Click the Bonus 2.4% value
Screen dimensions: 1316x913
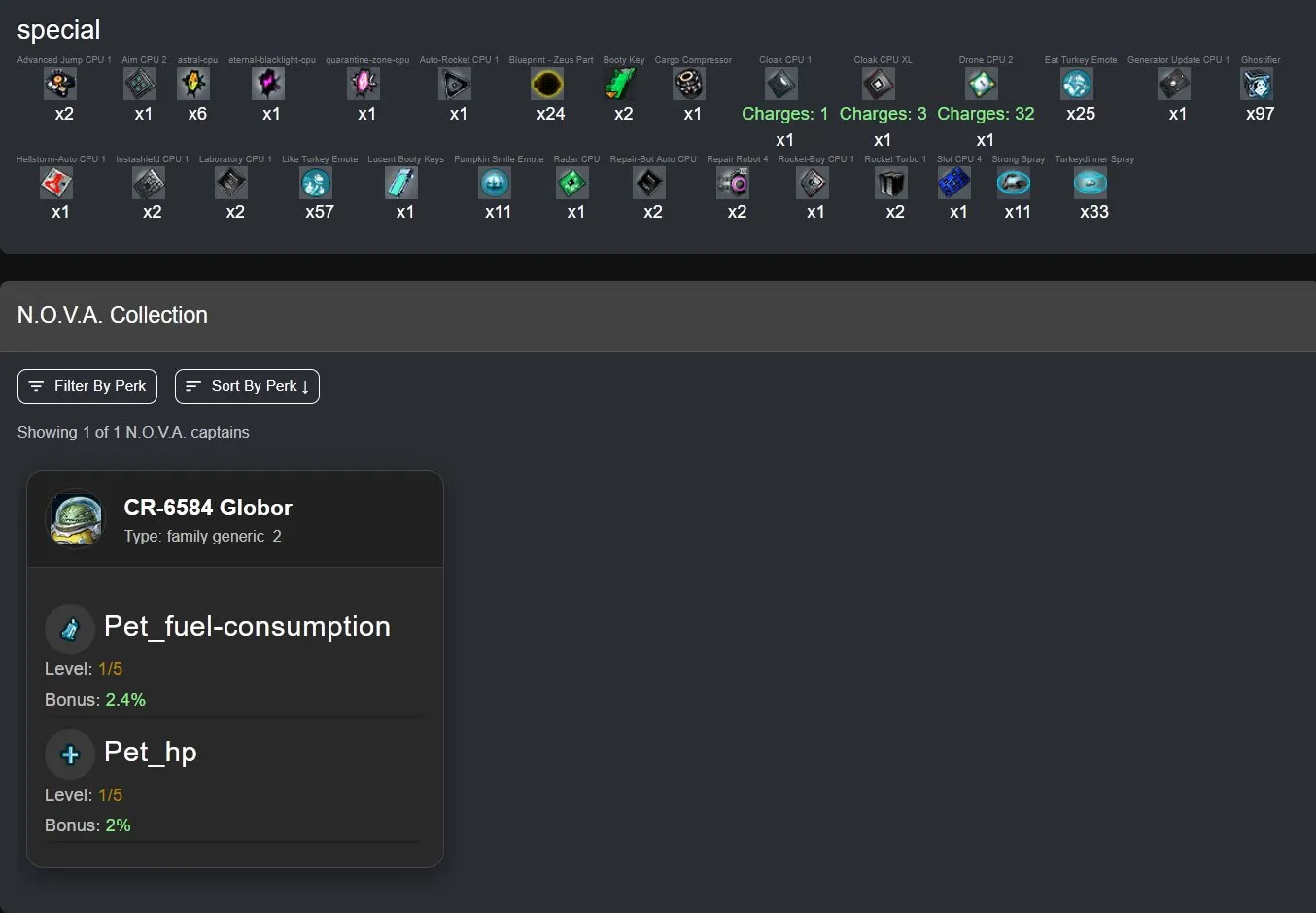[x=125, y=700]
